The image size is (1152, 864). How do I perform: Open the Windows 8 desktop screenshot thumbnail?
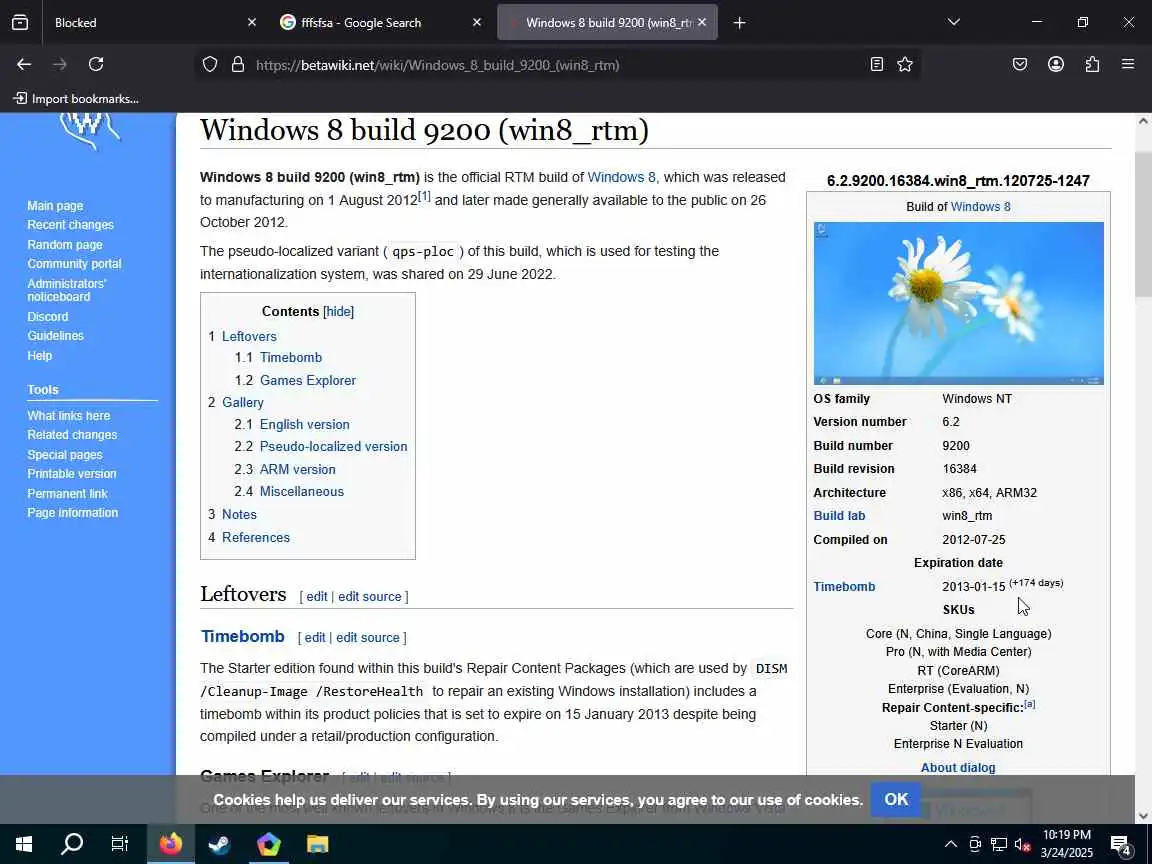point(959,303)
